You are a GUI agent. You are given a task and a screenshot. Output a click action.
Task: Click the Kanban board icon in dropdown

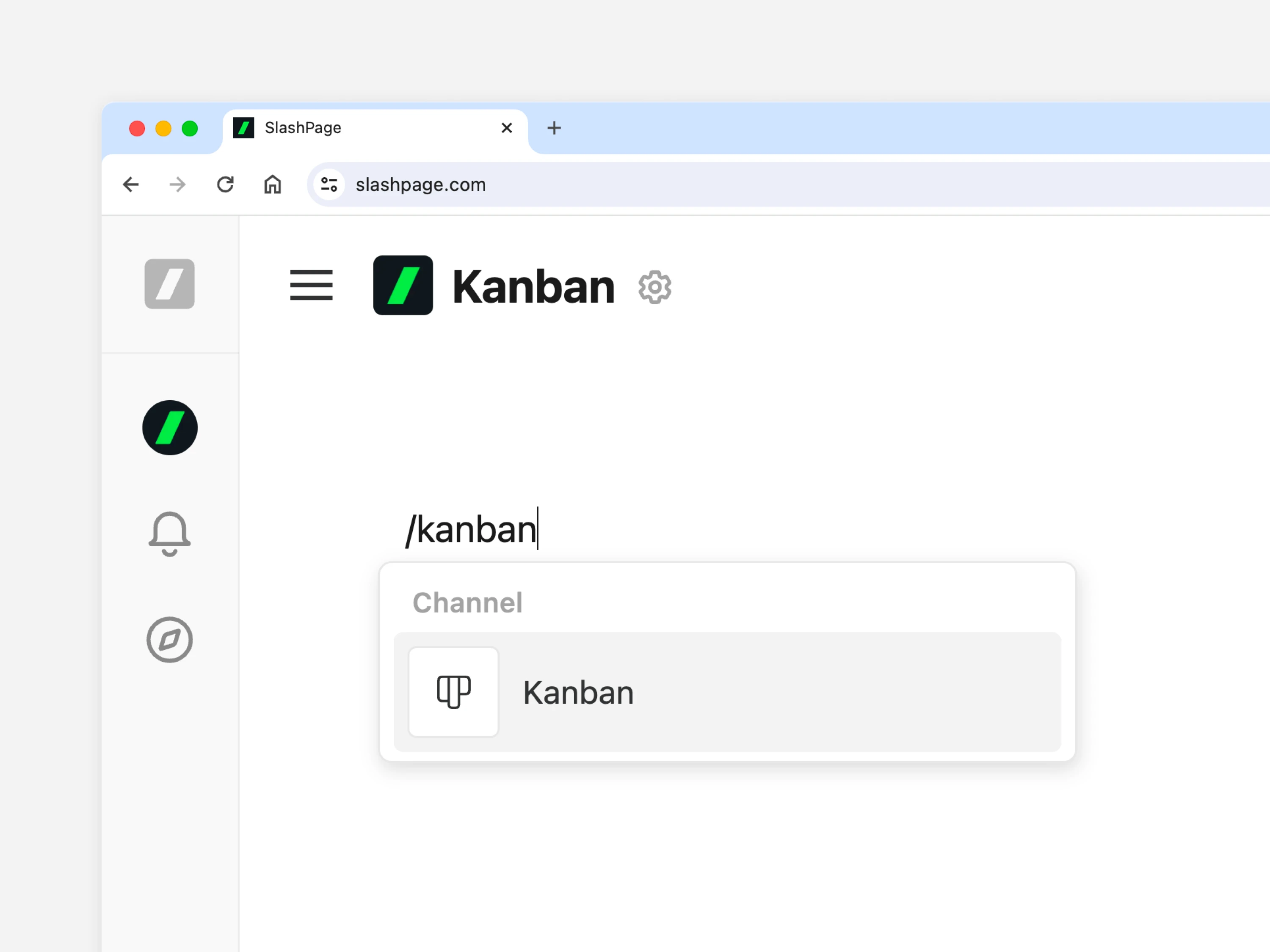(x=453, y=692)
